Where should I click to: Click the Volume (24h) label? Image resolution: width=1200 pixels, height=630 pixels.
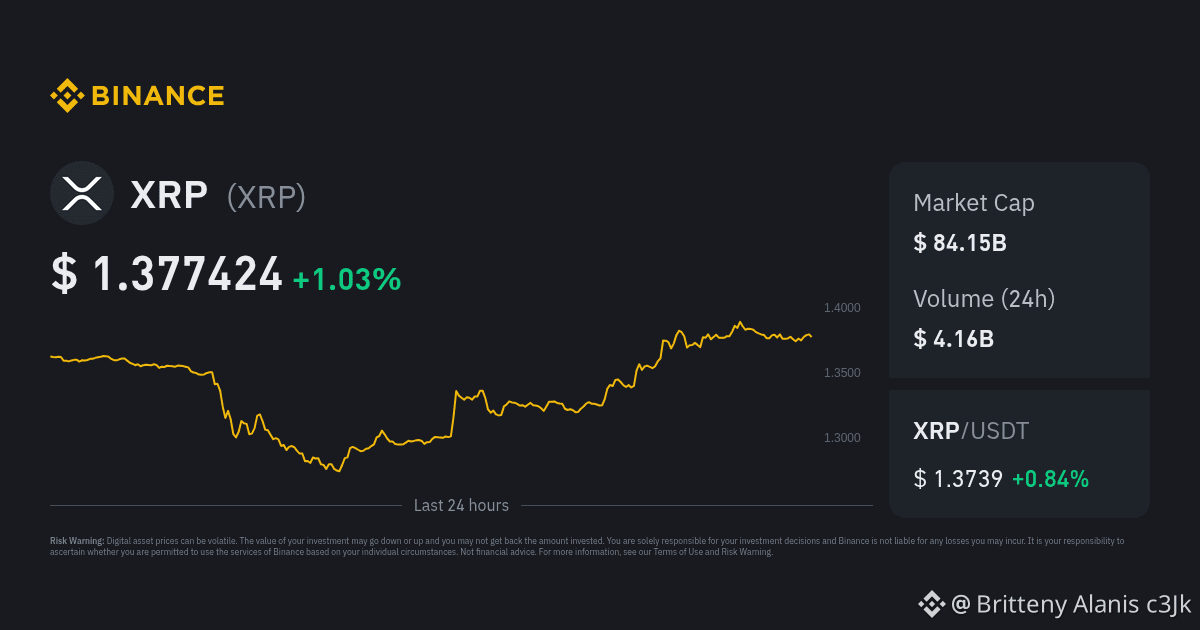985,298
